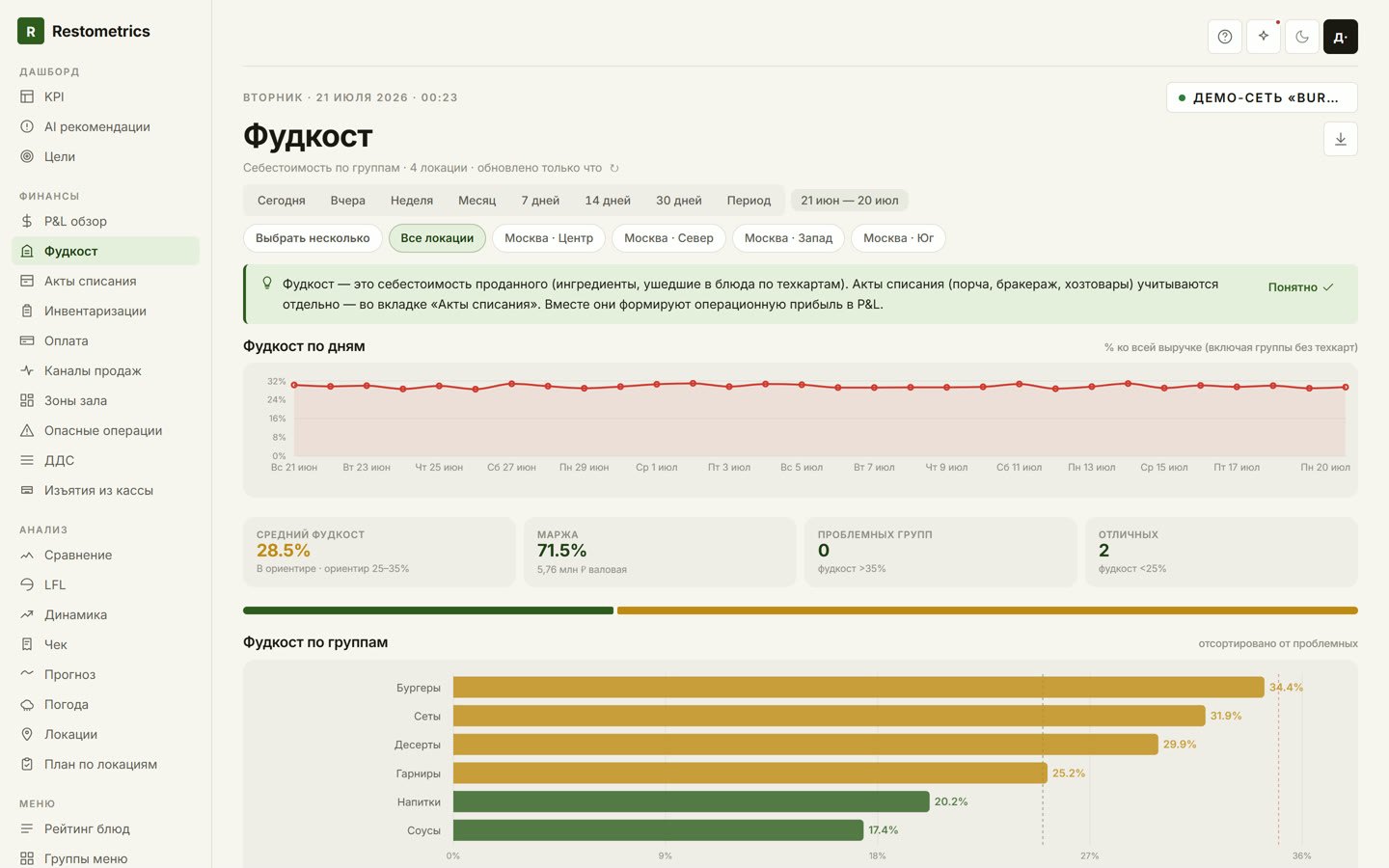Click the green segment of the progress bar
The image size is (1389, 868).
(x=428, y=610)
